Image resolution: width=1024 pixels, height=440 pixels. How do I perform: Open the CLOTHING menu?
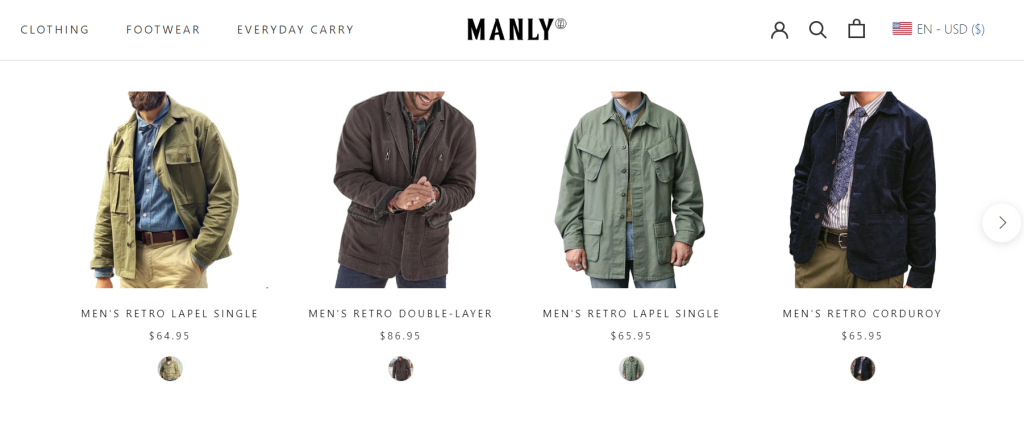click(x=55, y=29)
